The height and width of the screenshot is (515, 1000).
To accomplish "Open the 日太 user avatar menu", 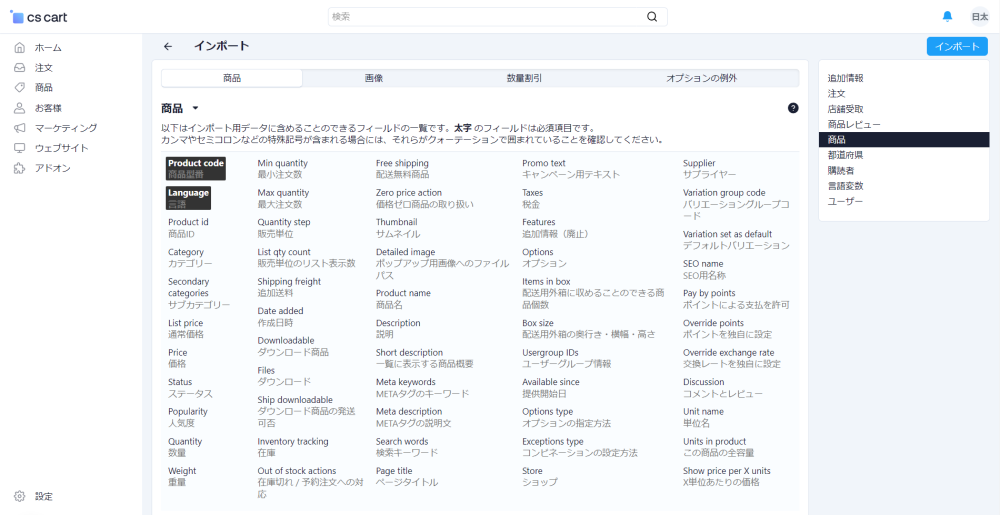I will pyautogui.click(x=979, y=17).
